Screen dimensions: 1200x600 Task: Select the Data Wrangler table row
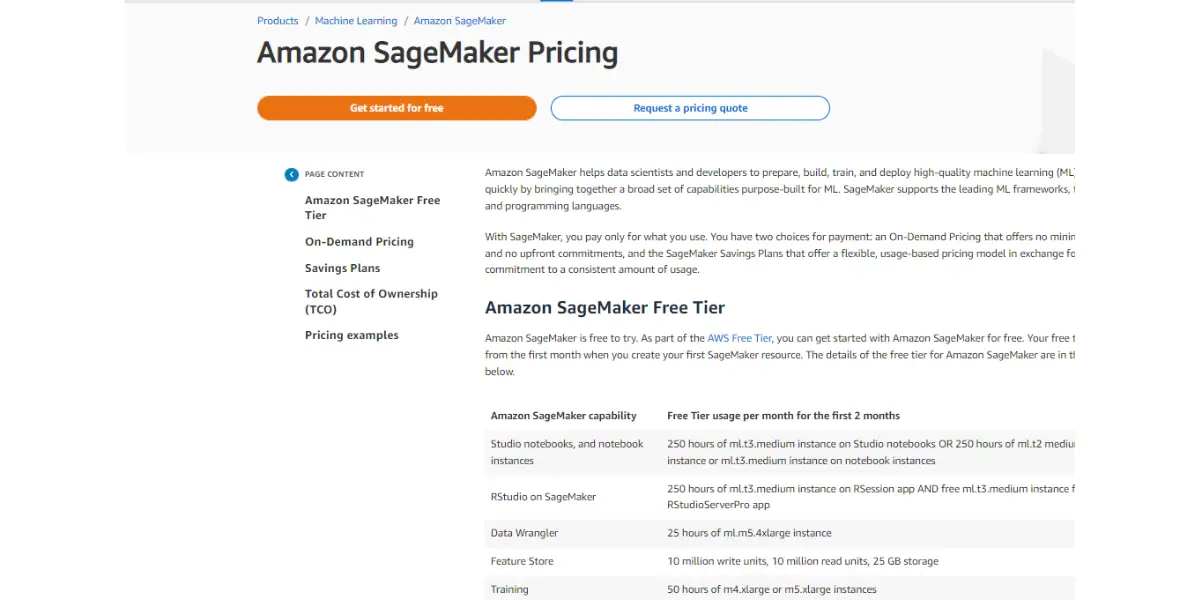tap(780, 533)
